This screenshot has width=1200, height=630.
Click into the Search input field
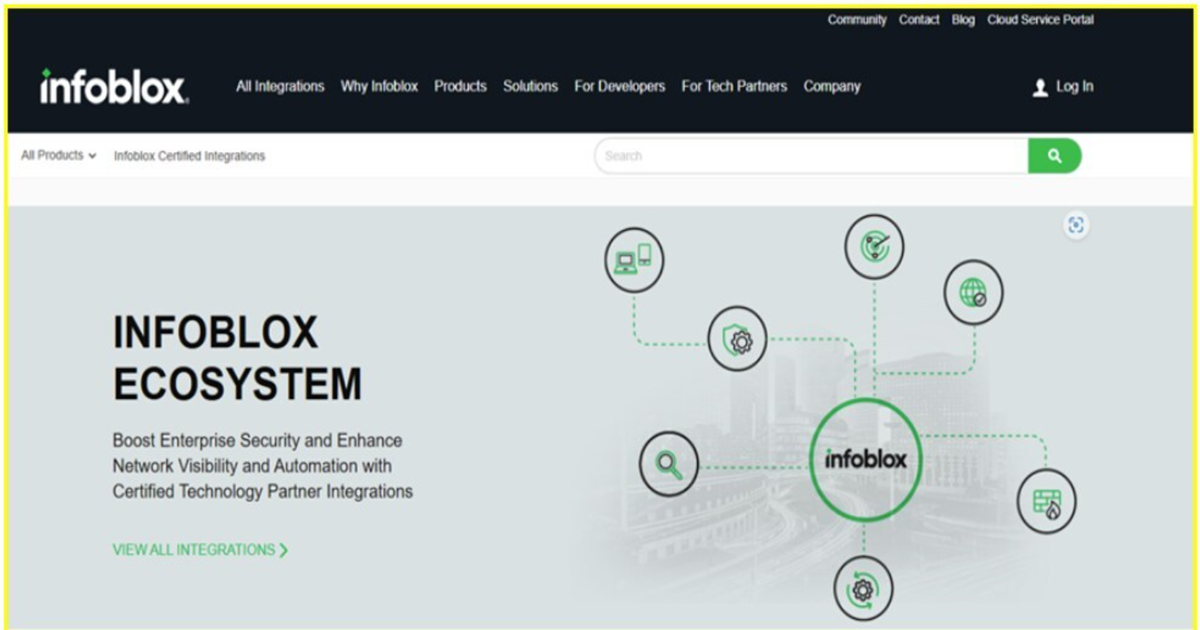[811, 156]
